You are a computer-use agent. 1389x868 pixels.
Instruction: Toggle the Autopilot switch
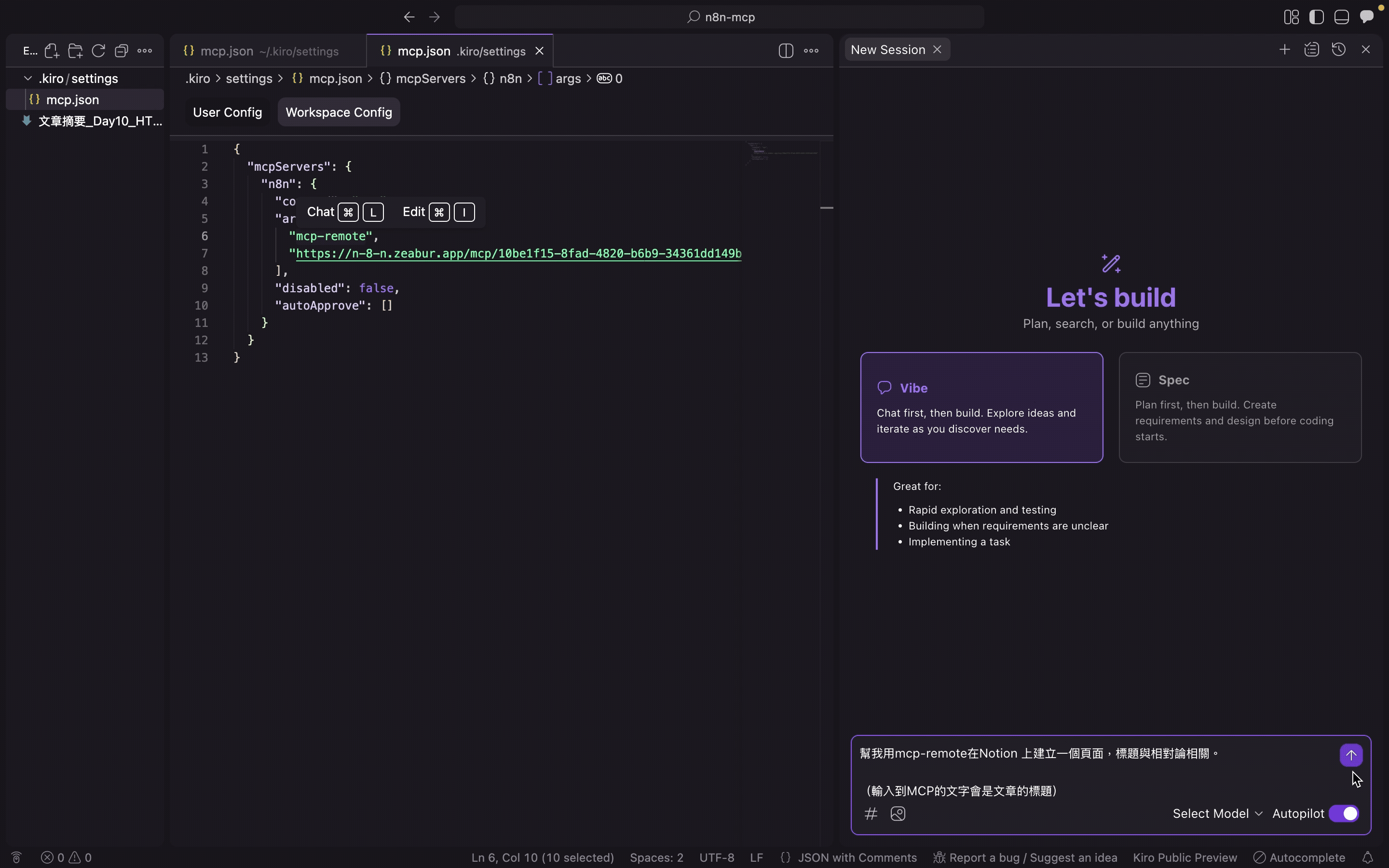1344,814
